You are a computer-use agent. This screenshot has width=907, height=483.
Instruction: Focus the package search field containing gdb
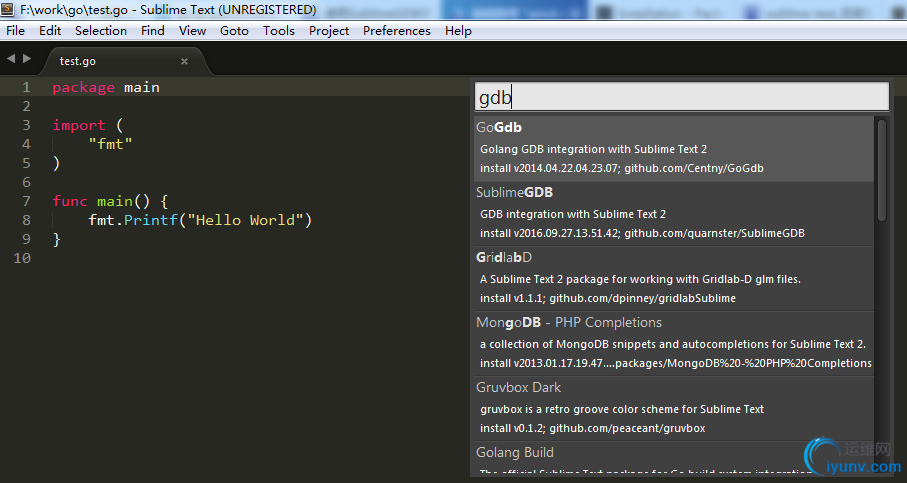pos(681,97)
